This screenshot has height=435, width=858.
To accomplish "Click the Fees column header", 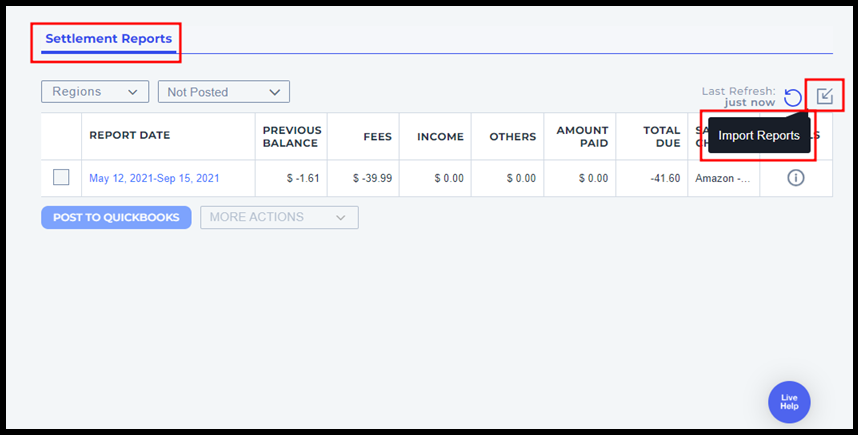I will [376, 136].
